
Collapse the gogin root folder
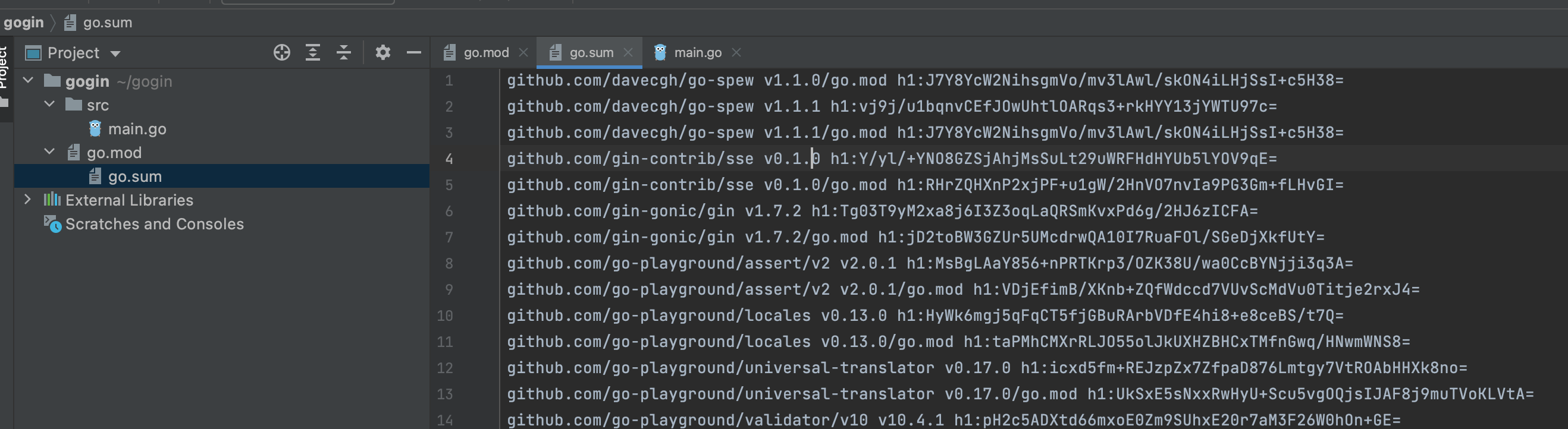[28, 81]
